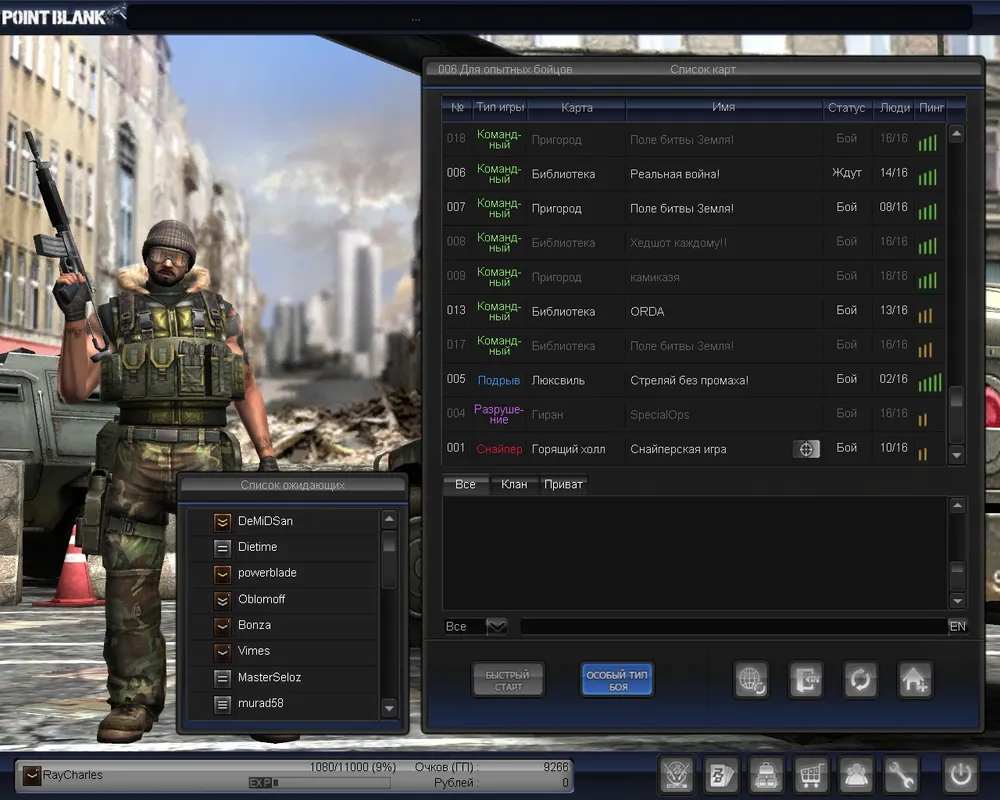Viewport: 1000px width, 800px height.
Task: Click the power exit button
Action: pyautogui.click(x=960, y=774)
